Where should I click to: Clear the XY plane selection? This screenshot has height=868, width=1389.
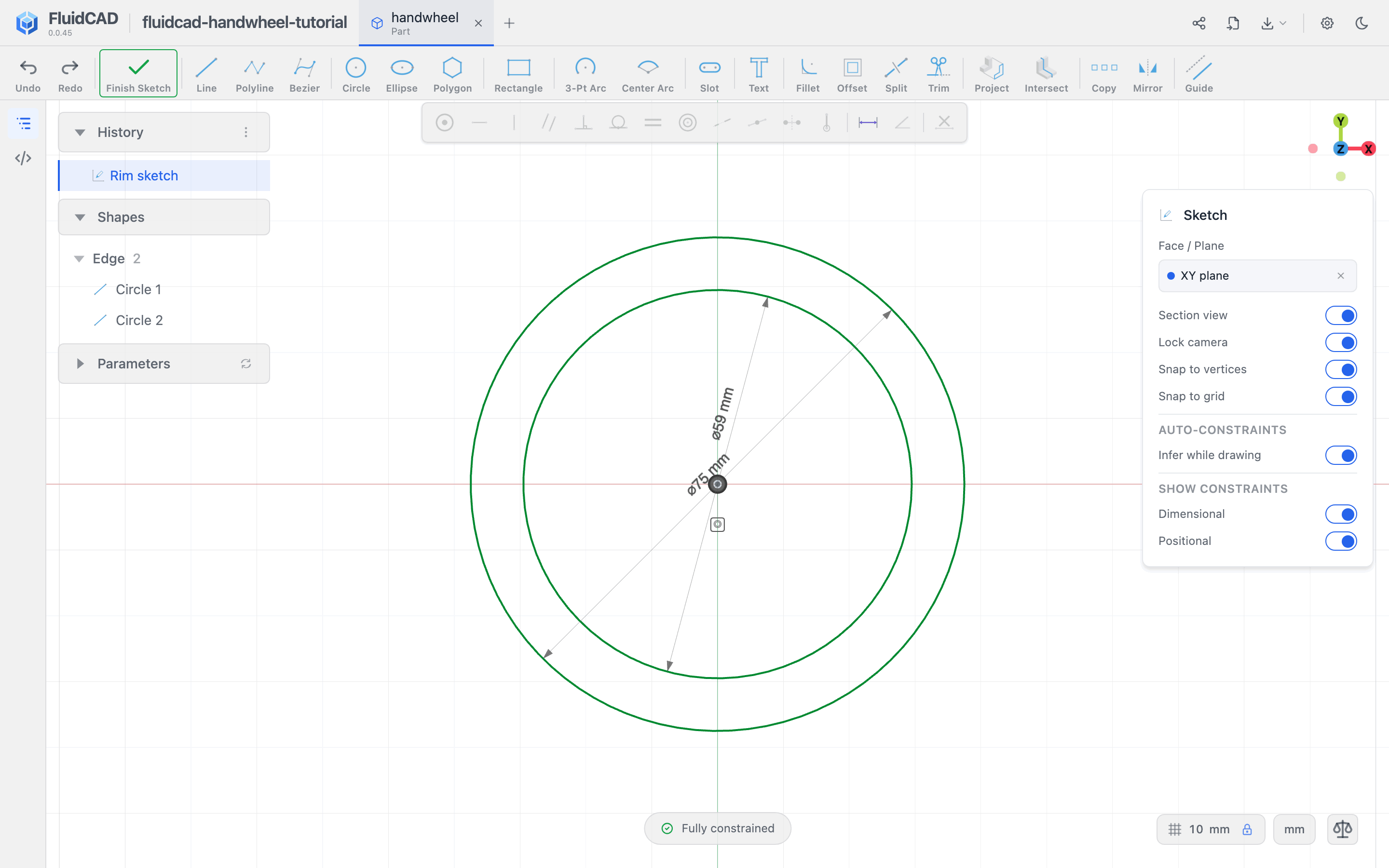(1341, 275)
